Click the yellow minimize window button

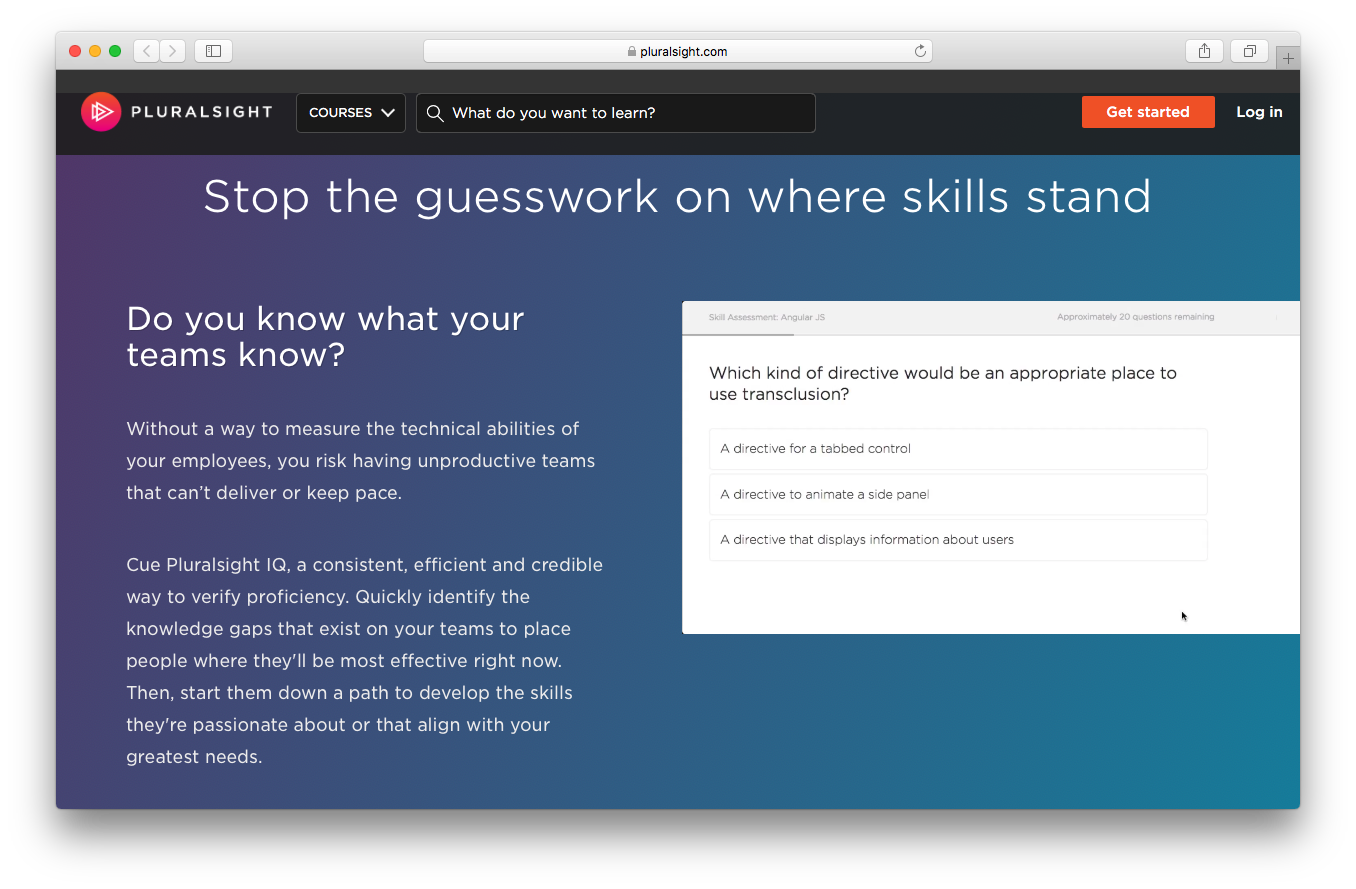[x=95, y=51]
